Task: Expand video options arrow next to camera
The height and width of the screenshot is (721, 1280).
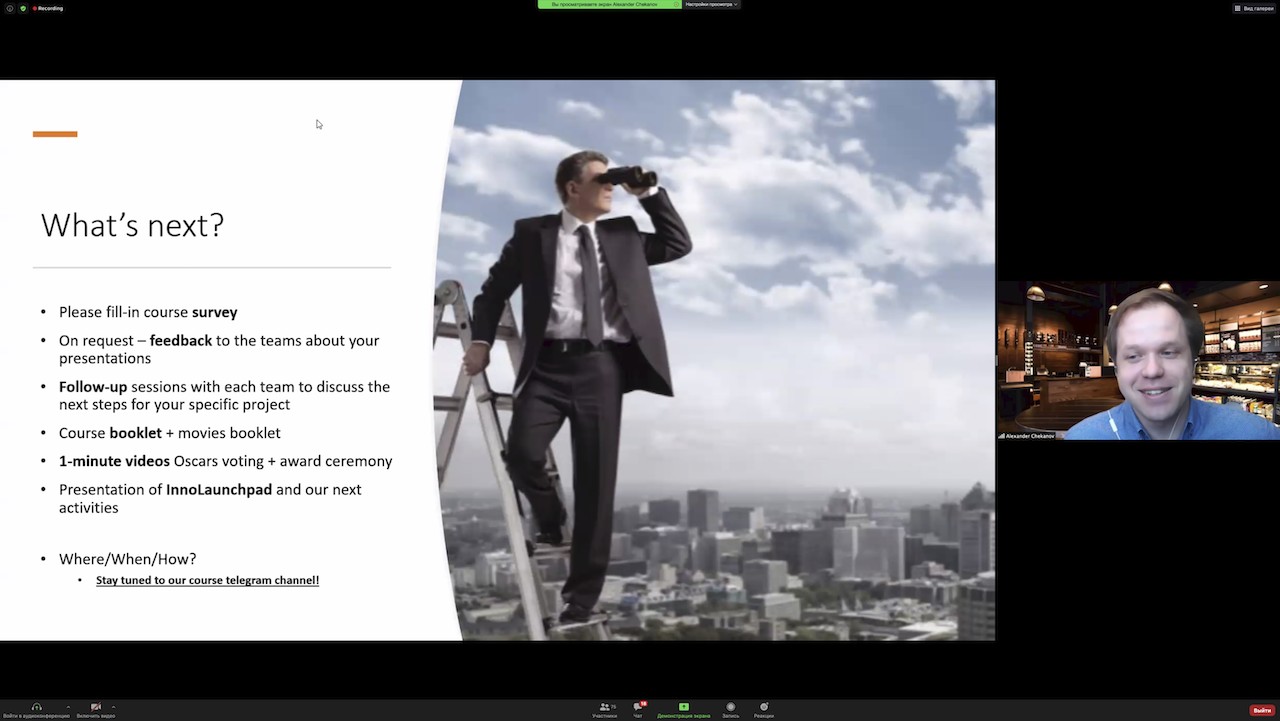Action: [114, 706]
